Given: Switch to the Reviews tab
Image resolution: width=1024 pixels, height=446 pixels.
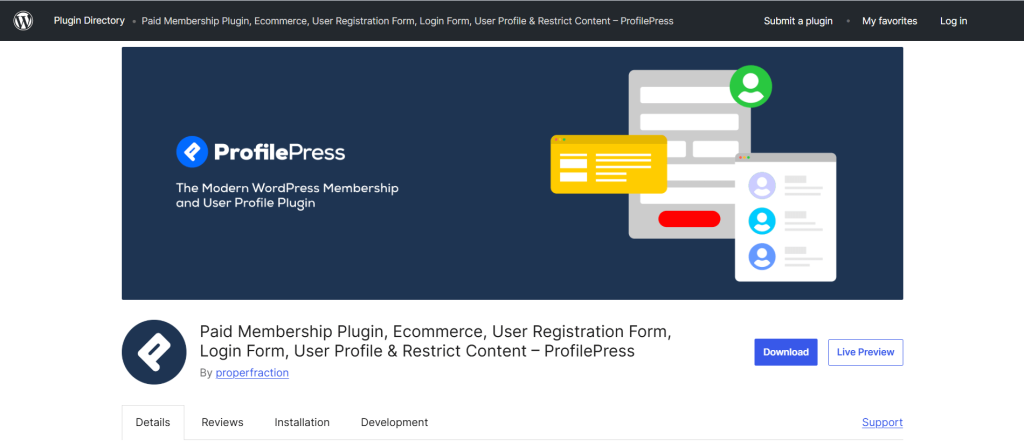Looking at the screenshot, I should 222,422.
